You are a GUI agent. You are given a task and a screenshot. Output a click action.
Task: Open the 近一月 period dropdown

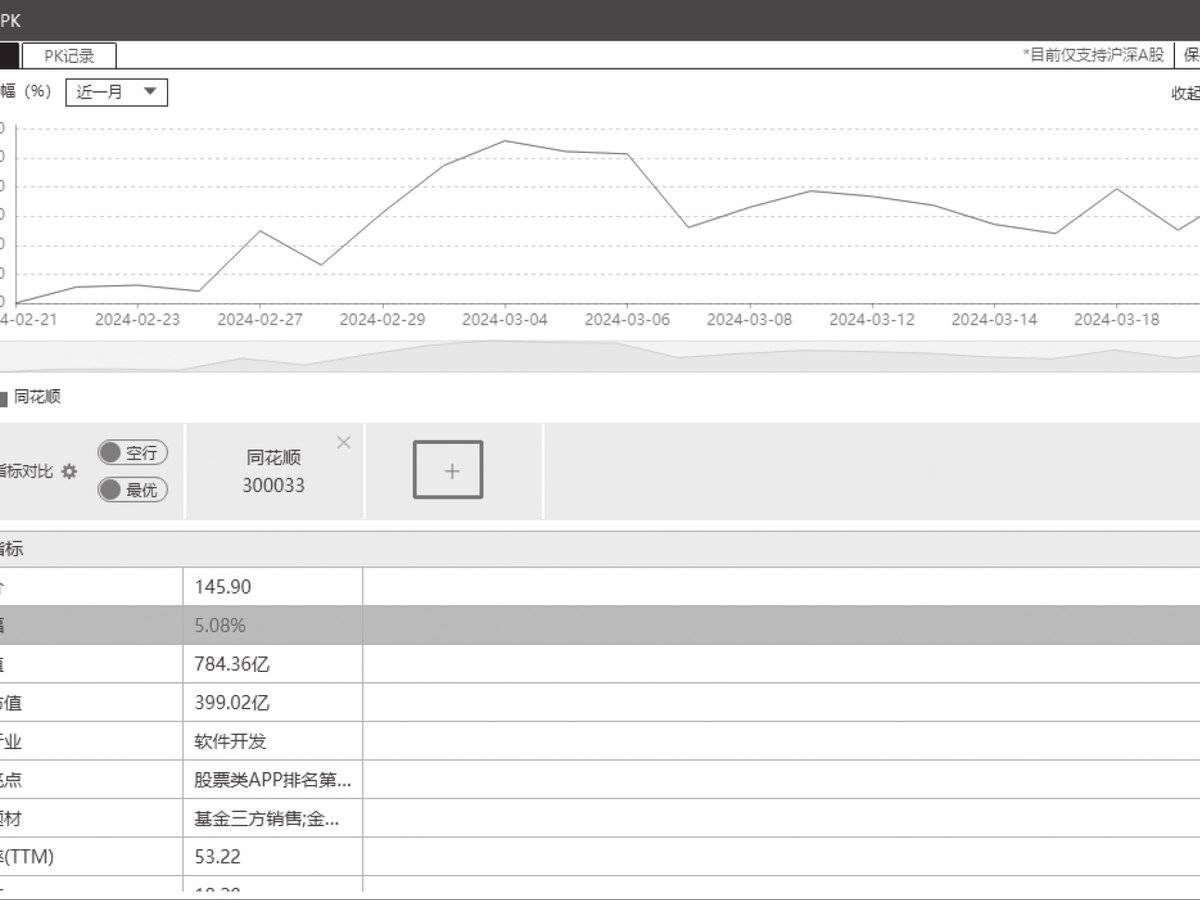(x=116, y=92)
